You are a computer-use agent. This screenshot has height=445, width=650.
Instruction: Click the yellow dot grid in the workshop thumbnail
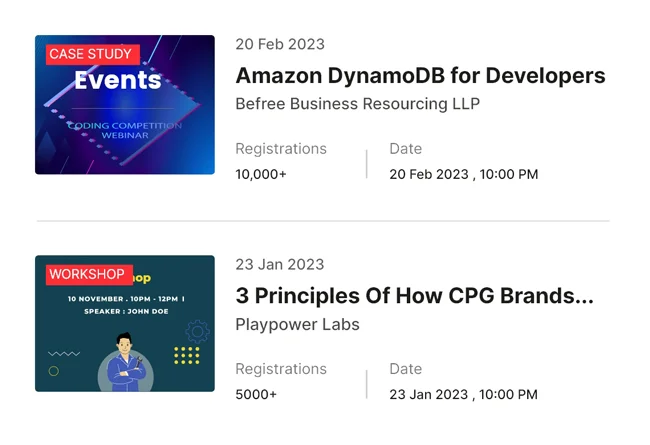[186, 355]
